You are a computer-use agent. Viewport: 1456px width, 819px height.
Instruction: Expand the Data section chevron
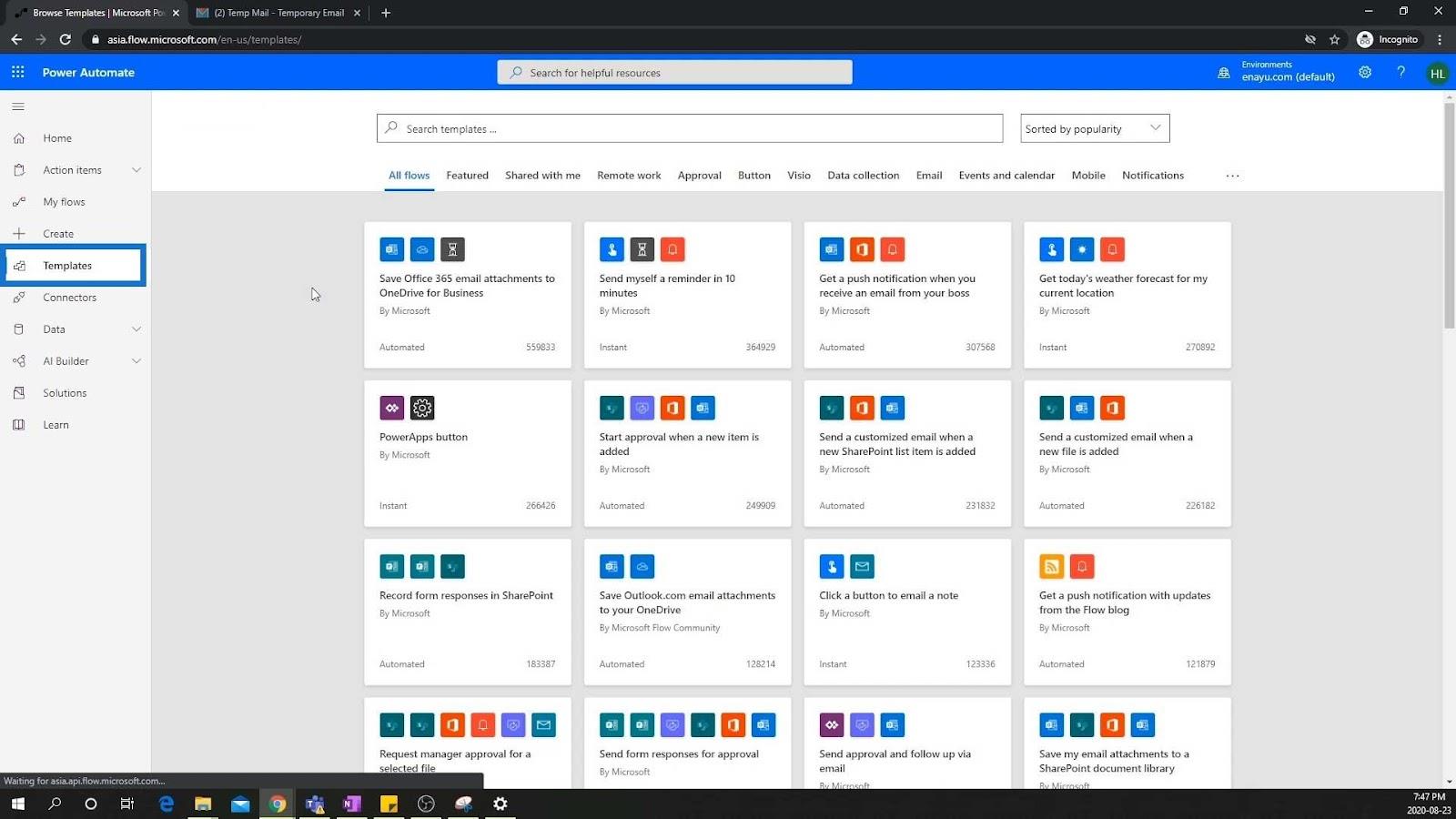point(136,329)
